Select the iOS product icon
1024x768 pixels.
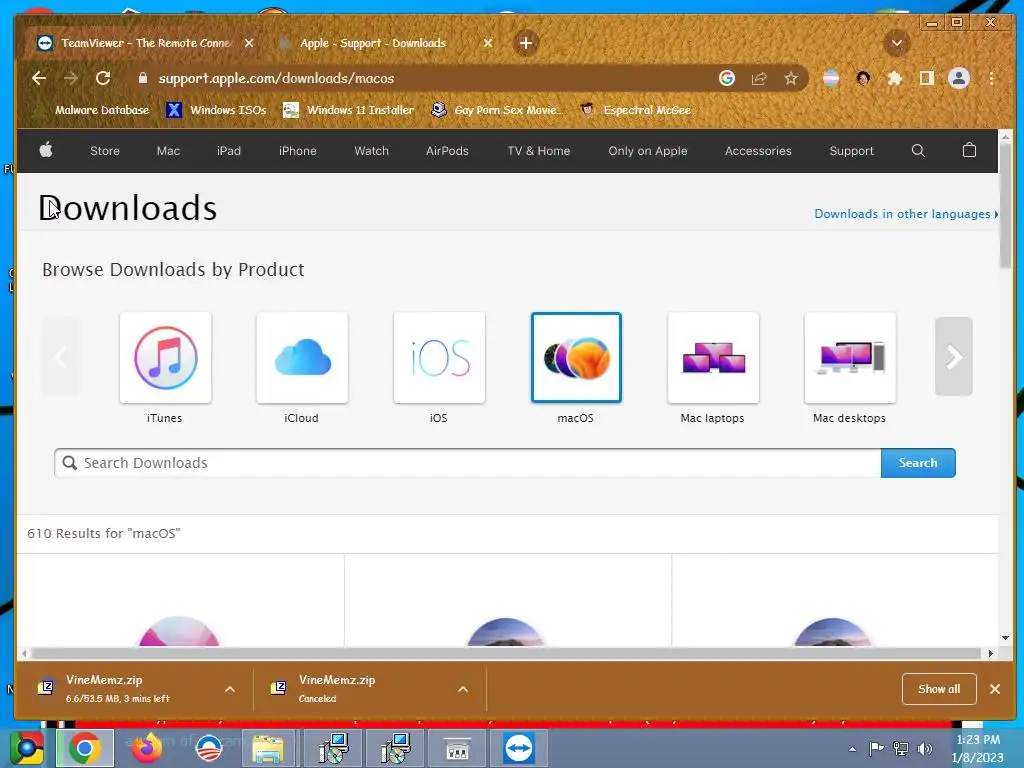[x=440, y=358]
